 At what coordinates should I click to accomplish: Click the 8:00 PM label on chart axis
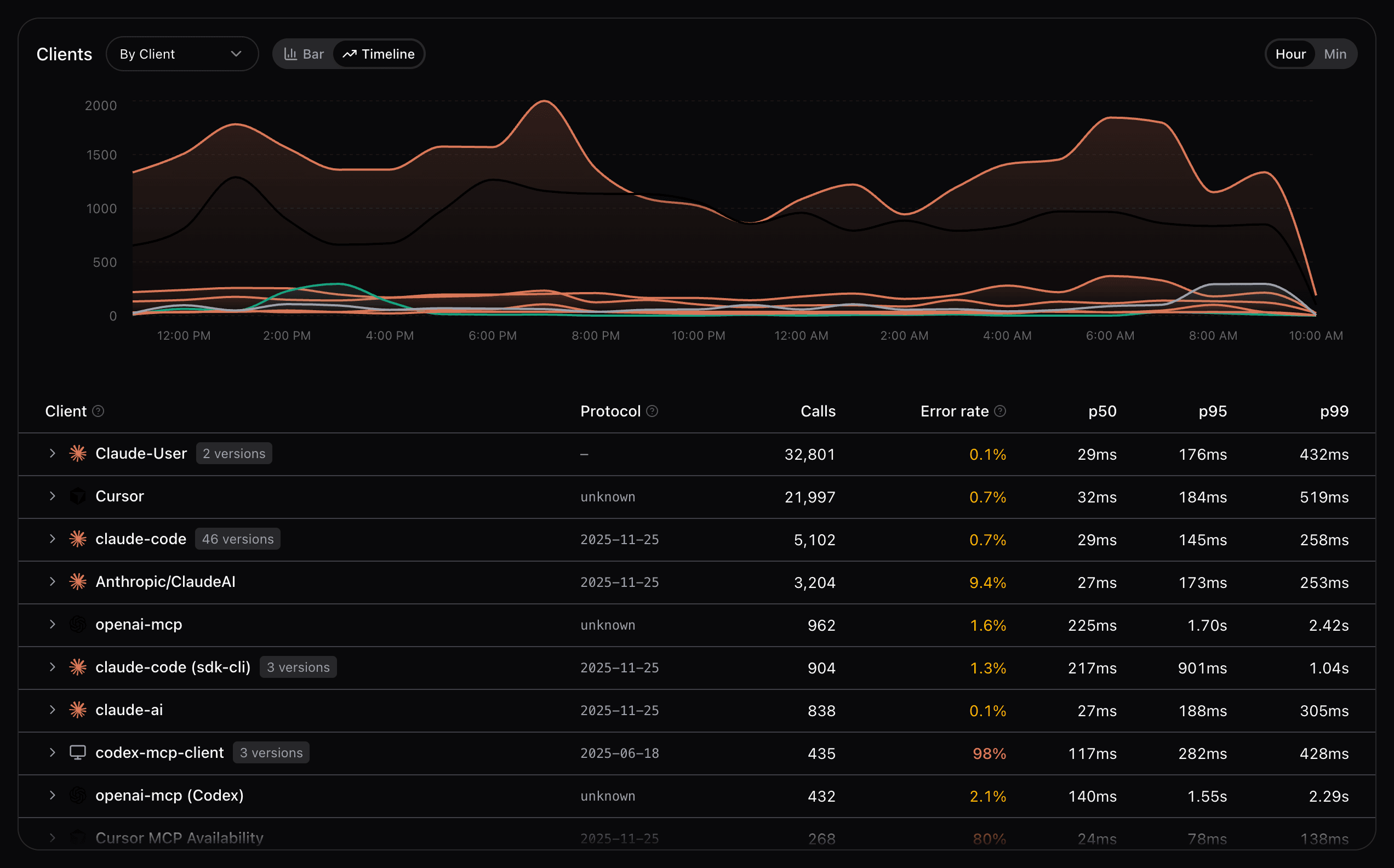(596, 336)
